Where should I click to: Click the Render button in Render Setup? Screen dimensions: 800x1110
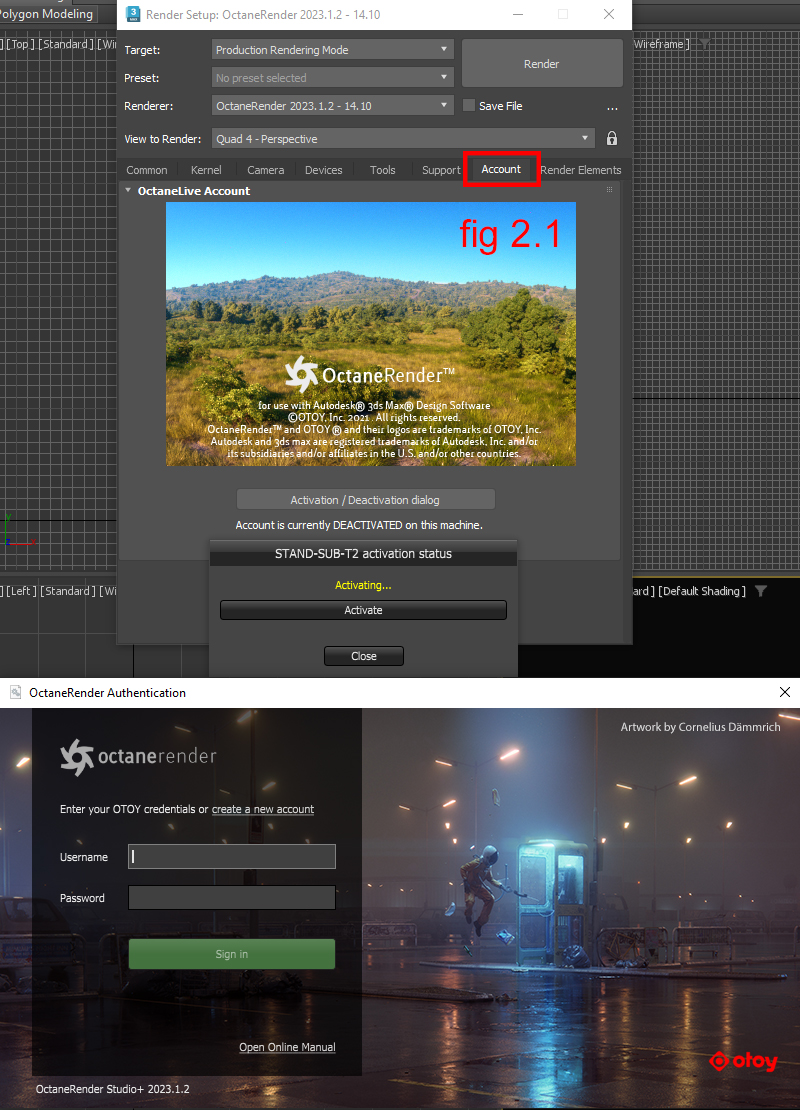[x=542, y=64]
